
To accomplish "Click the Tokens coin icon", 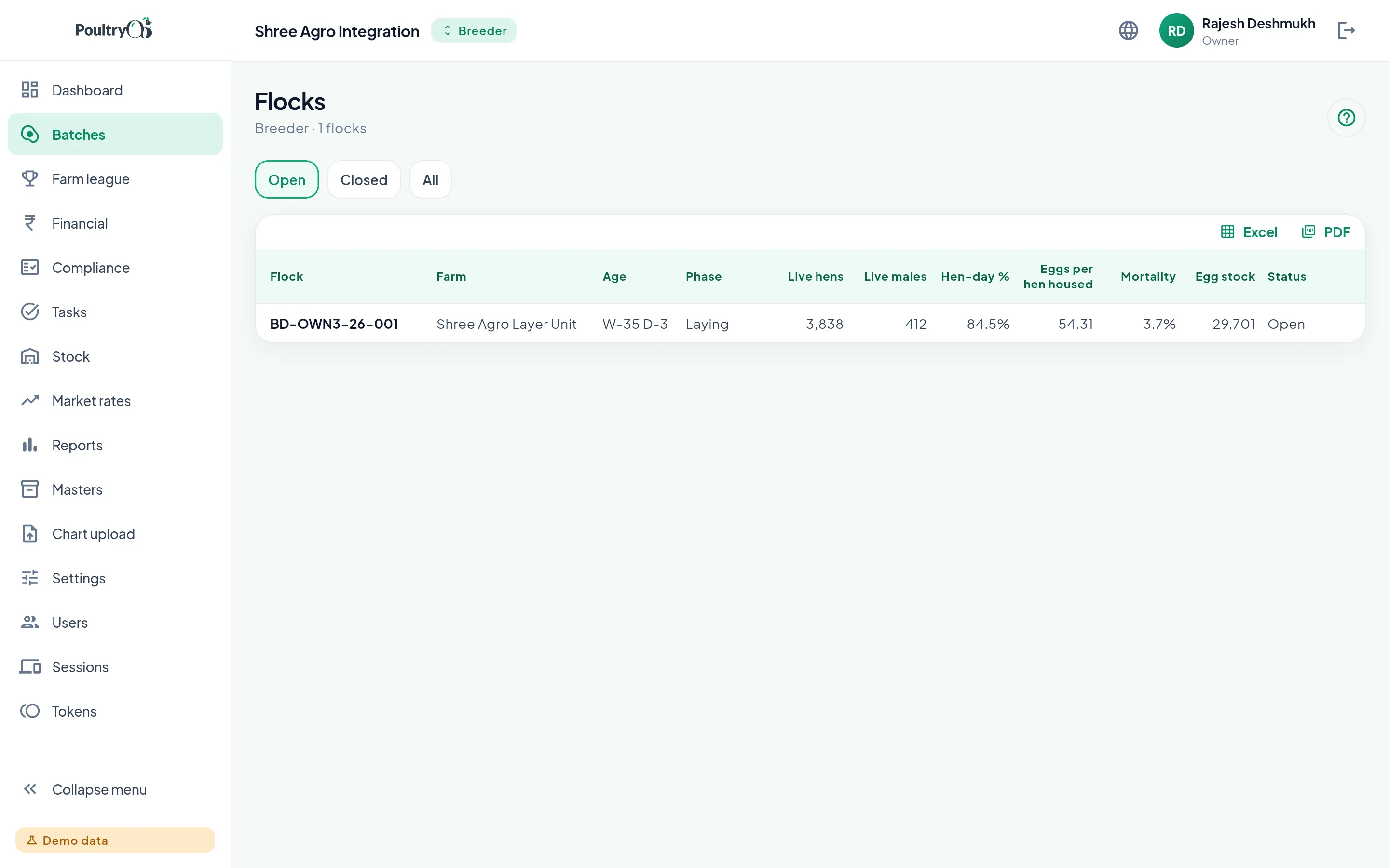I will pos(30,711).
